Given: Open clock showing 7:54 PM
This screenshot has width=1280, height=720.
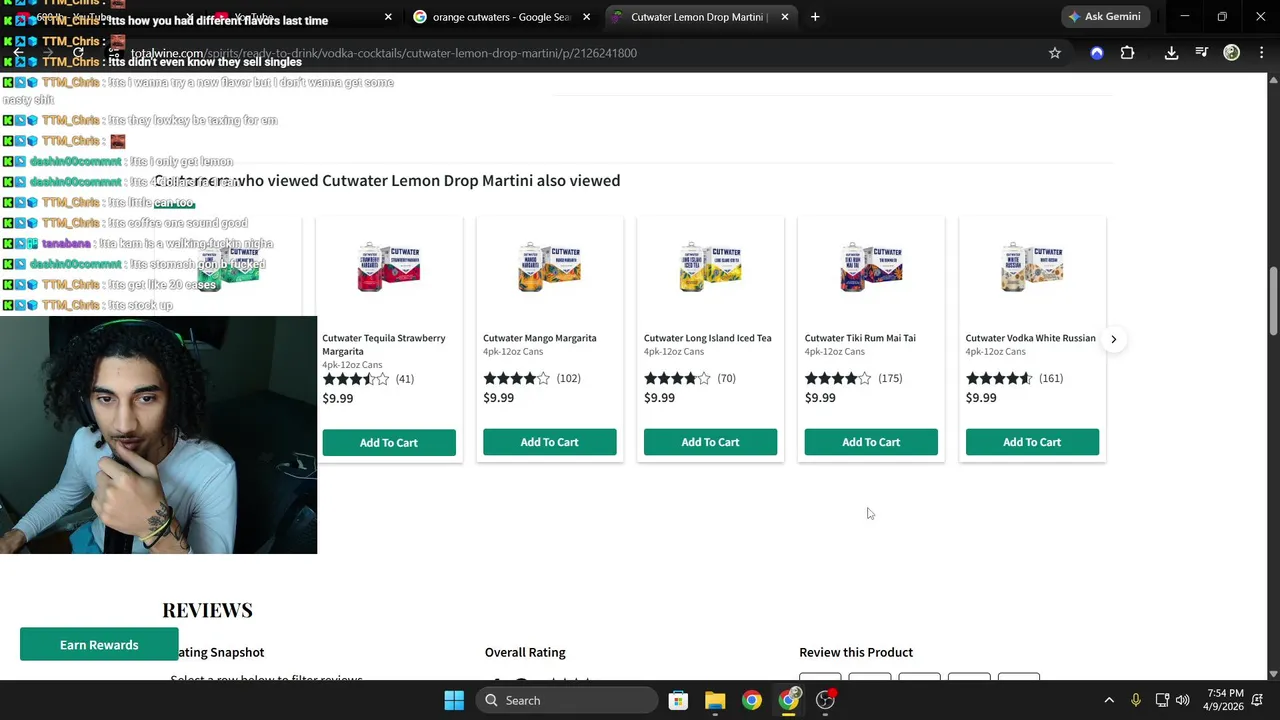Looking at the screenshot, I should click(1225, 700).
